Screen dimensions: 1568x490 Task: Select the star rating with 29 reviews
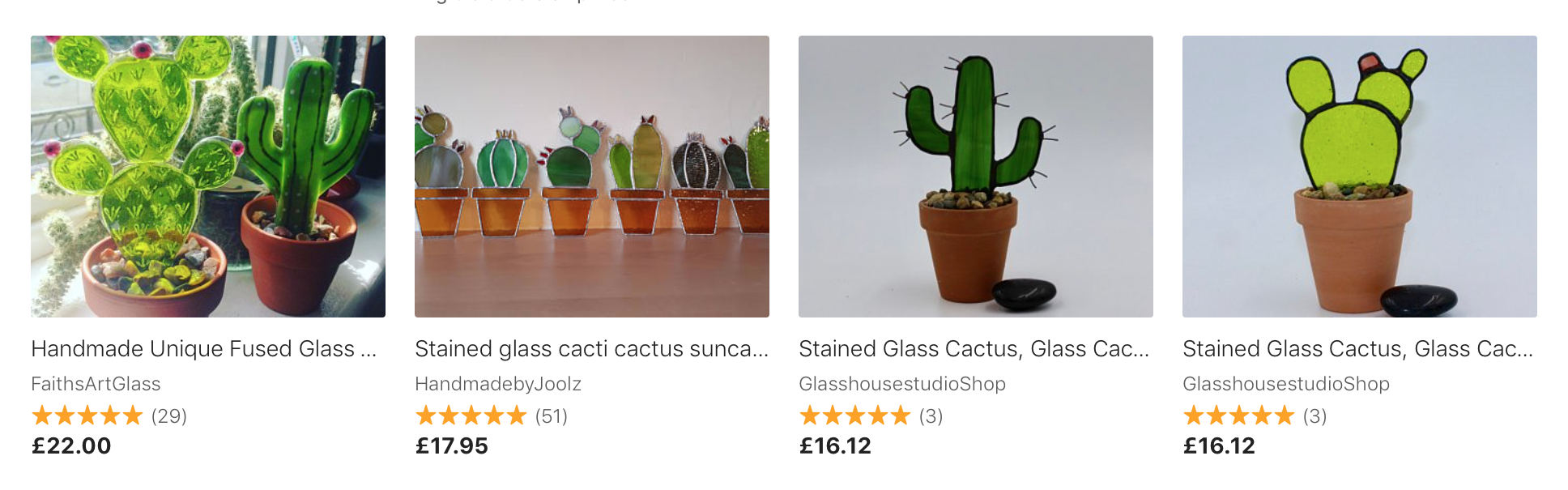click(87, 416)
